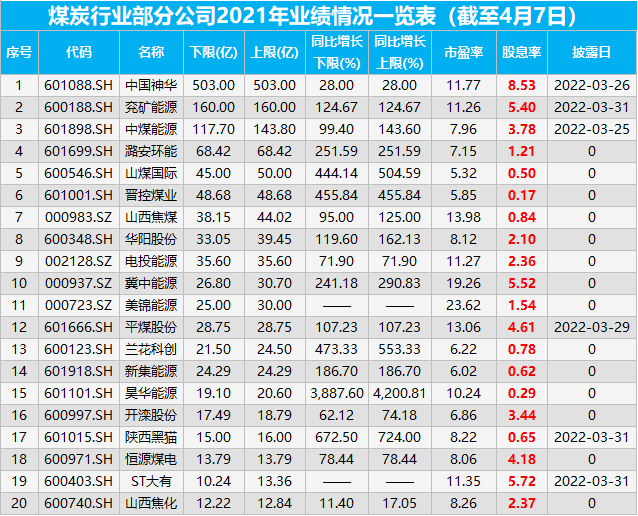Select company name 平煤股份
The image size is (638, 516).
(x=151, y=327)
